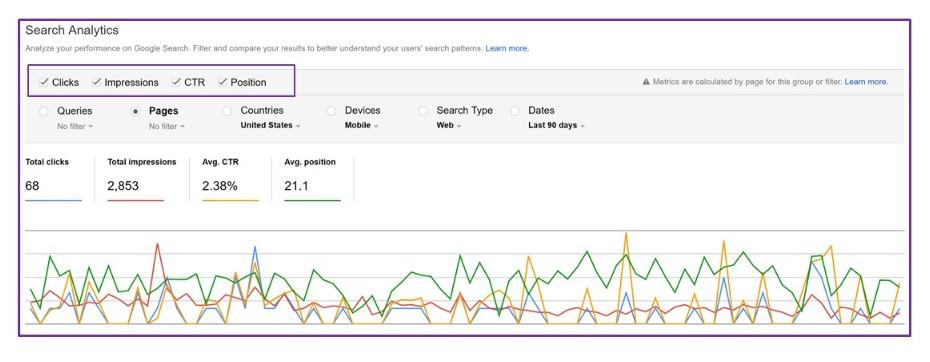Click the Total impressions value 2,853

pyautogui.click(x=123, y=186)
